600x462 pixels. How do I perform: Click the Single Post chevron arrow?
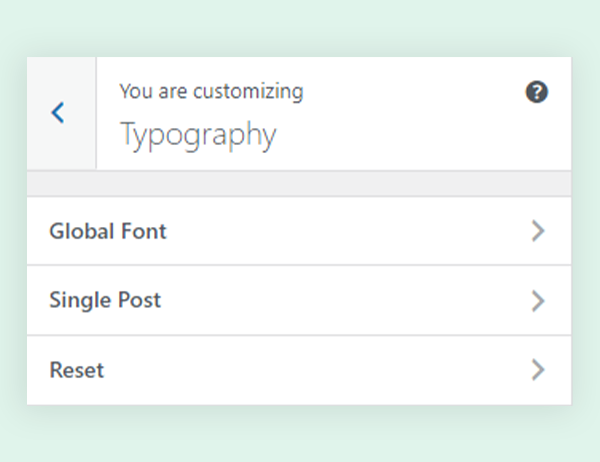(538, 300)
